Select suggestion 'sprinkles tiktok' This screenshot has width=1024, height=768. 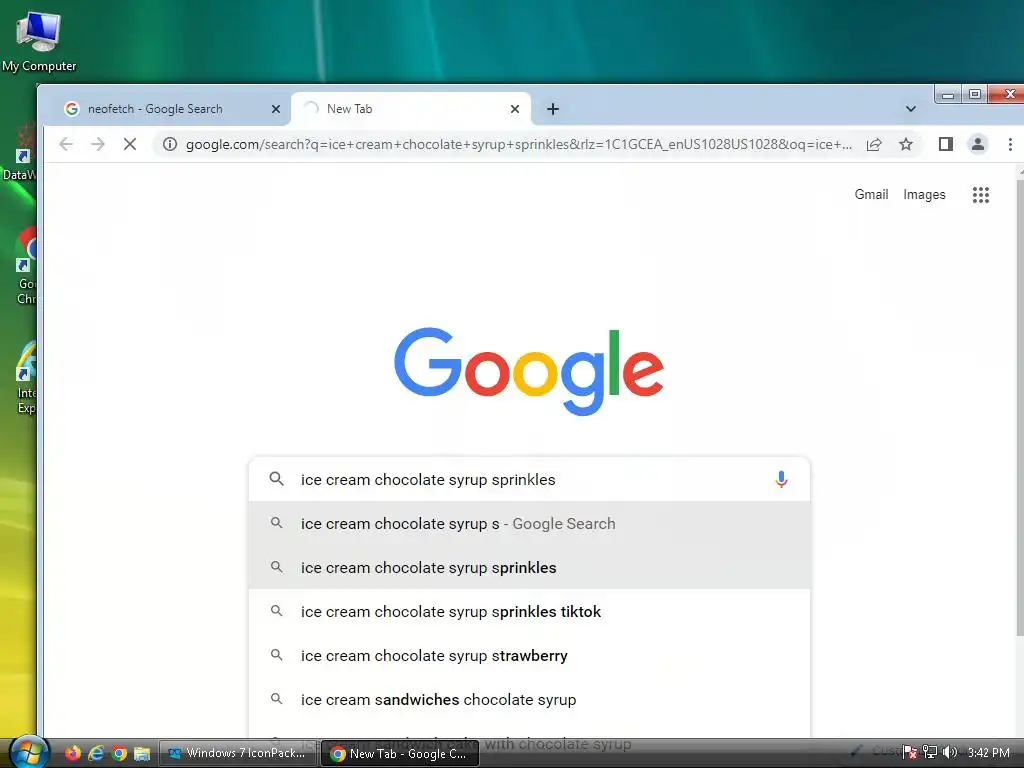pyautogui.click(x=529, y=612)
